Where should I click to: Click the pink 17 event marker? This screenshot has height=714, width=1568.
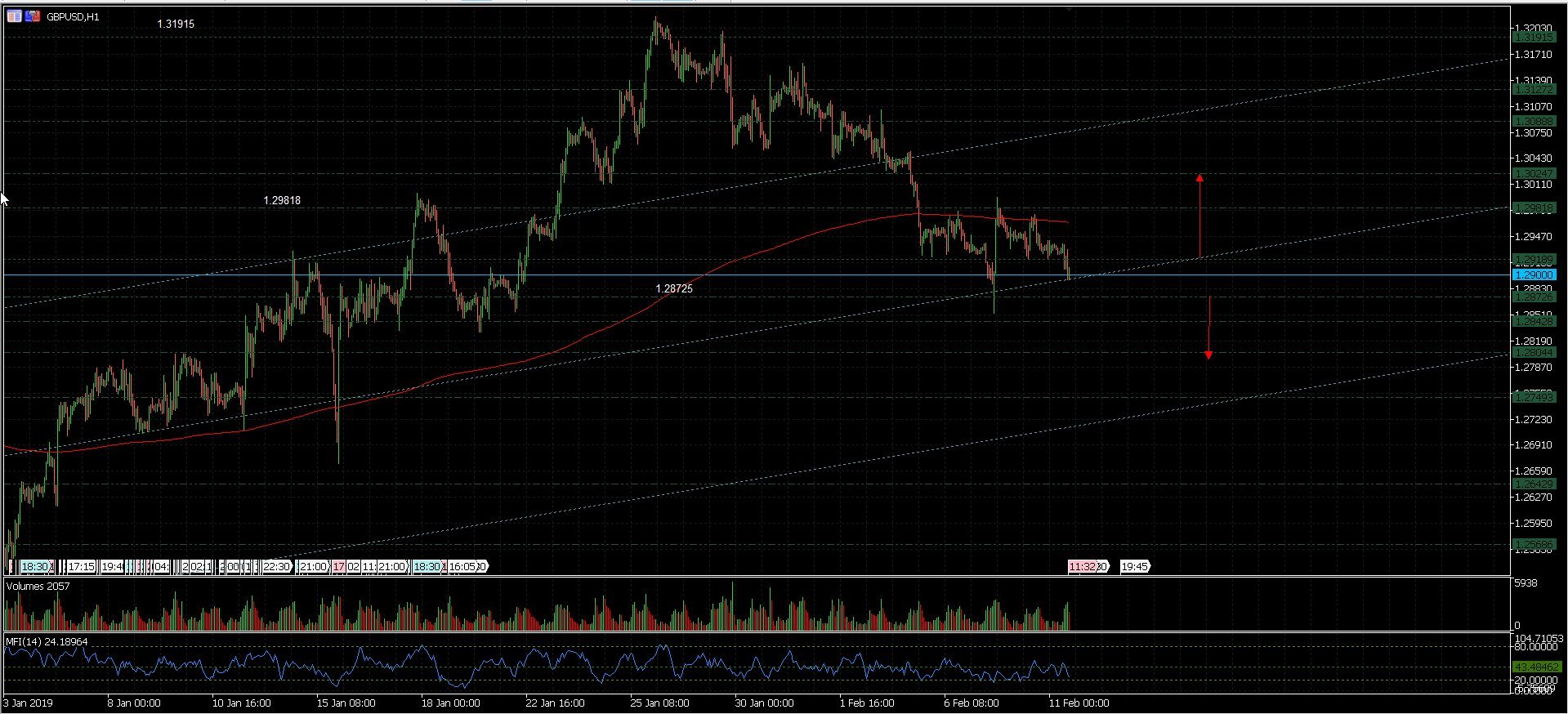(338, 567)
